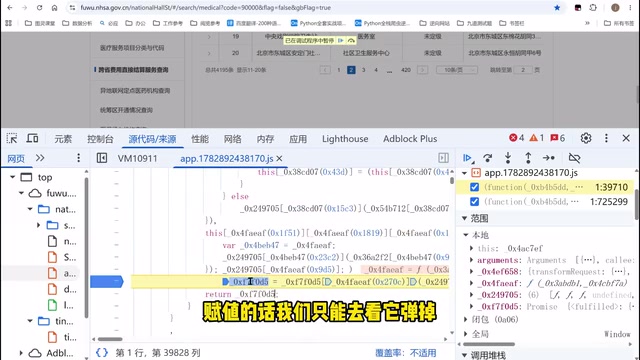Image resolution: width=640 pixels, height=360 pixels.
Task: Click the navigator tree vertical scrollbar
Action: (x=86, y=247)
